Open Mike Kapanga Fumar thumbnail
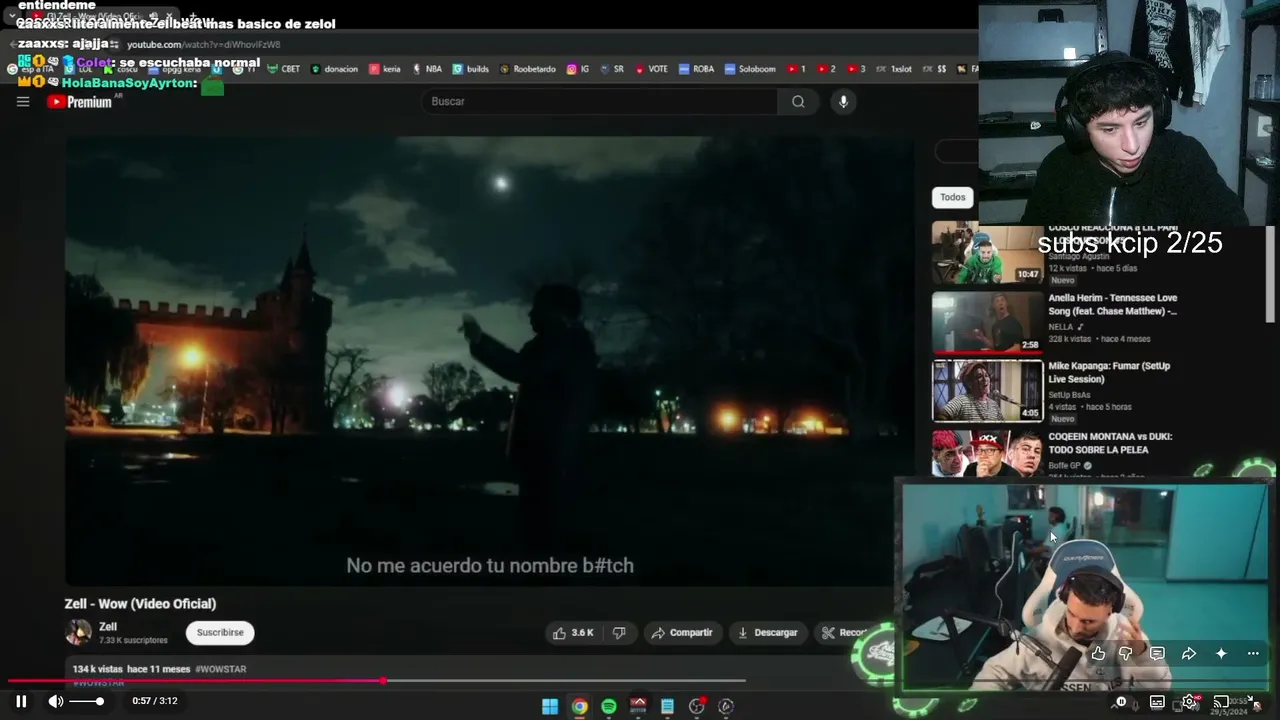Image resolution: width=1280 pixels, height=720 pixels. pos(987,391)
